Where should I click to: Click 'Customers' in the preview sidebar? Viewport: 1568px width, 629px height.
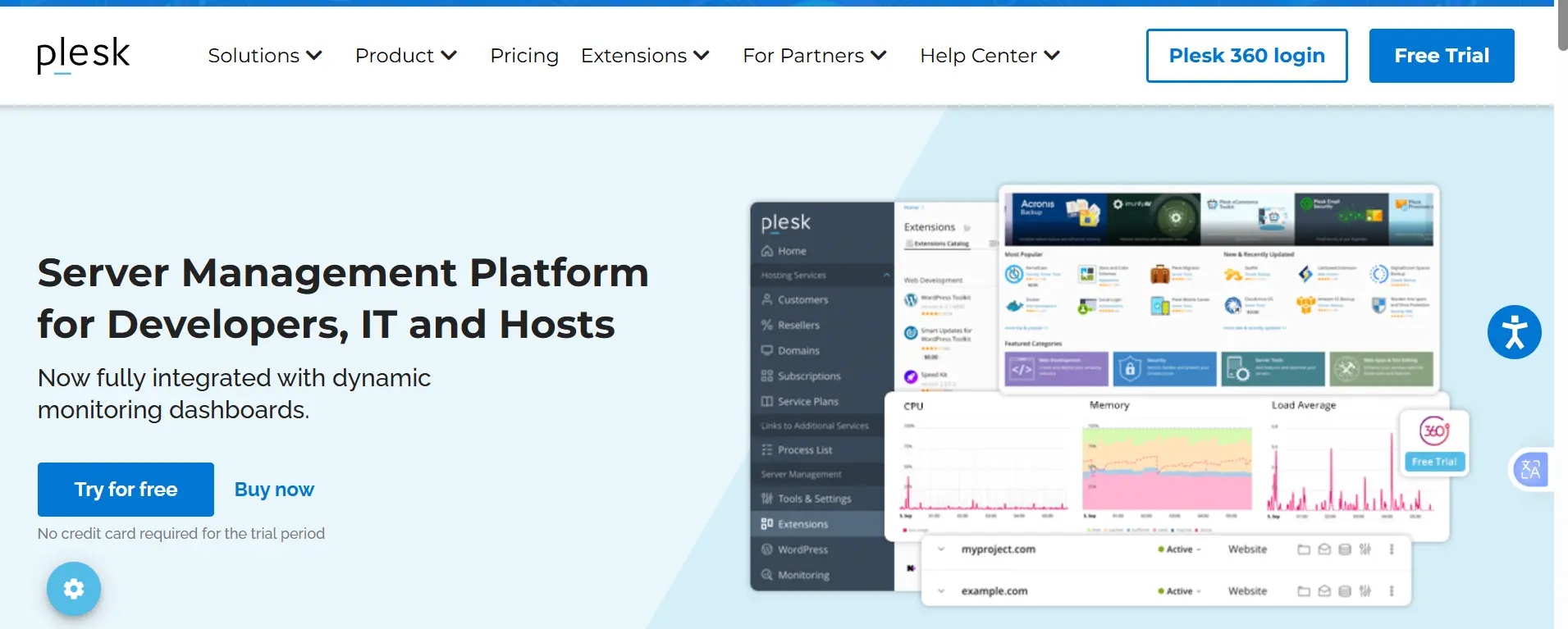tap(802, 300)
